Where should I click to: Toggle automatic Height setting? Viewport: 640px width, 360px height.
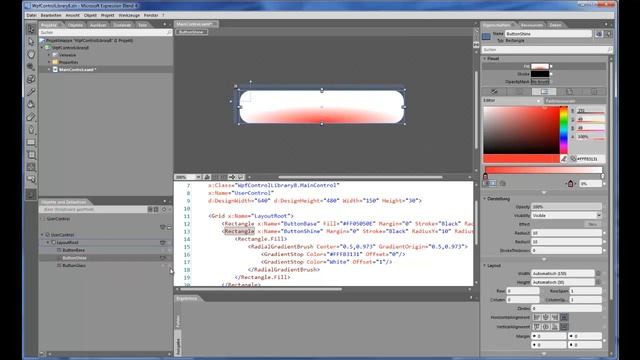click(x=598, y=282)
